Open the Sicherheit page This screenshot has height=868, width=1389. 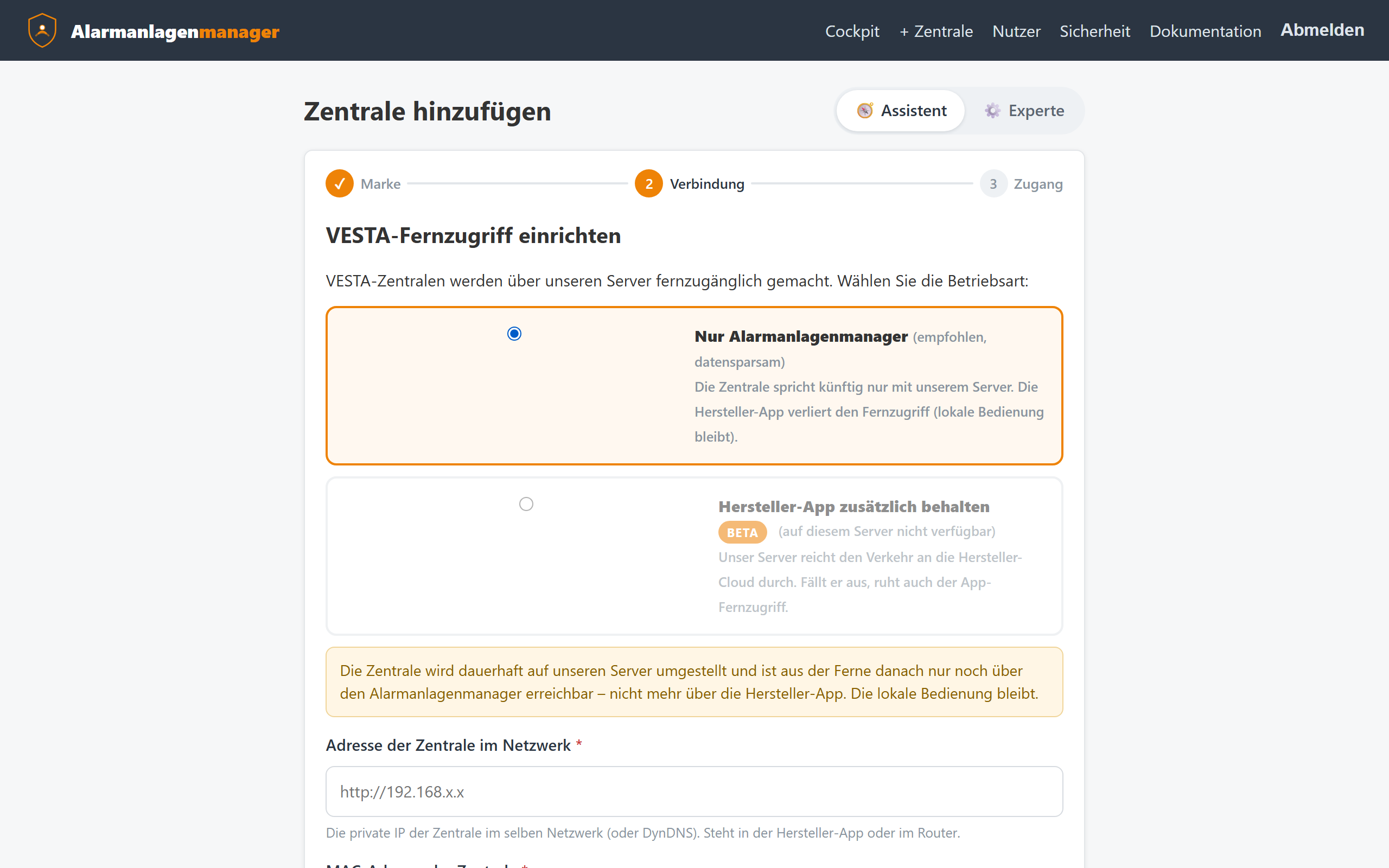pyautogui.click(x=1094, y=31)
